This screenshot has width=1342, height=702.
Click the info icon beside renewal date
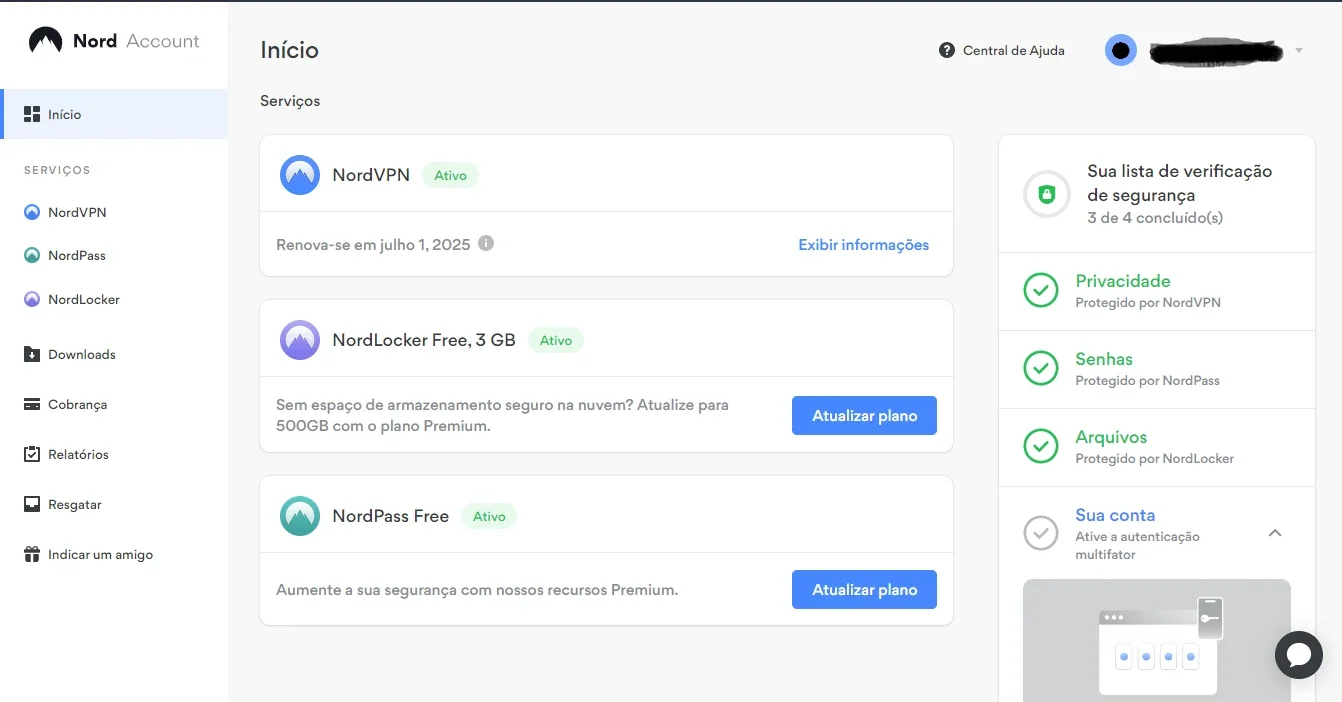(486, 243)
